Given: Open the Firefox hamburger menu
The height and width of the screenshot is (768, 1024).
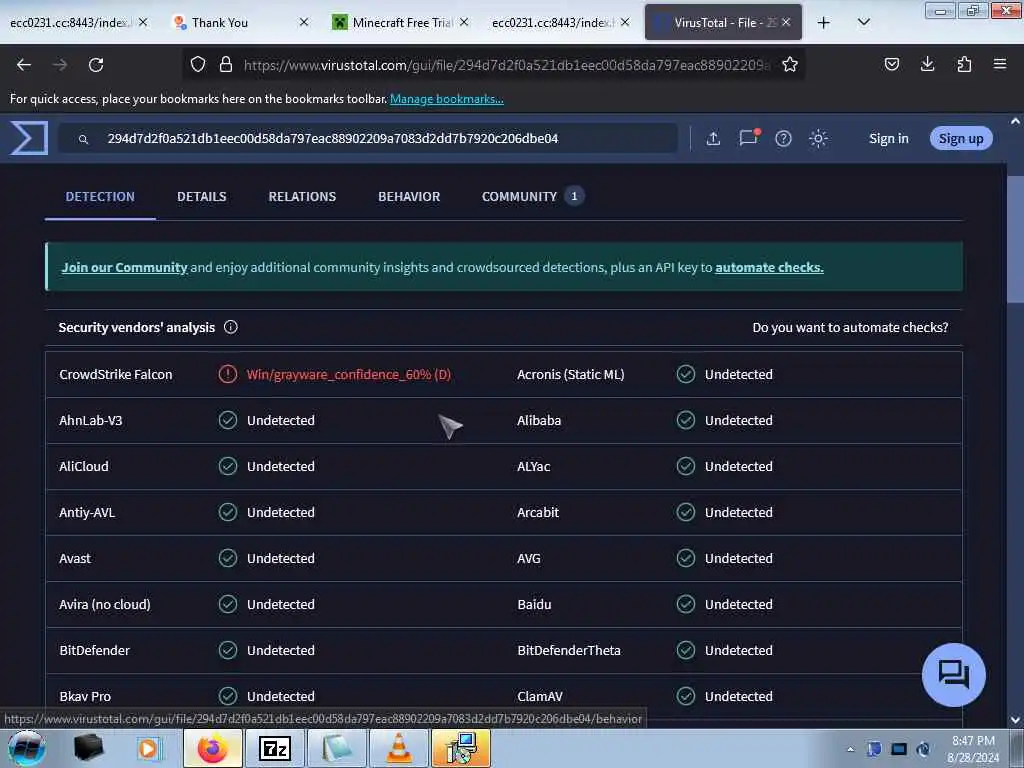Looking at the screenshot, I should click(1000, 64).
